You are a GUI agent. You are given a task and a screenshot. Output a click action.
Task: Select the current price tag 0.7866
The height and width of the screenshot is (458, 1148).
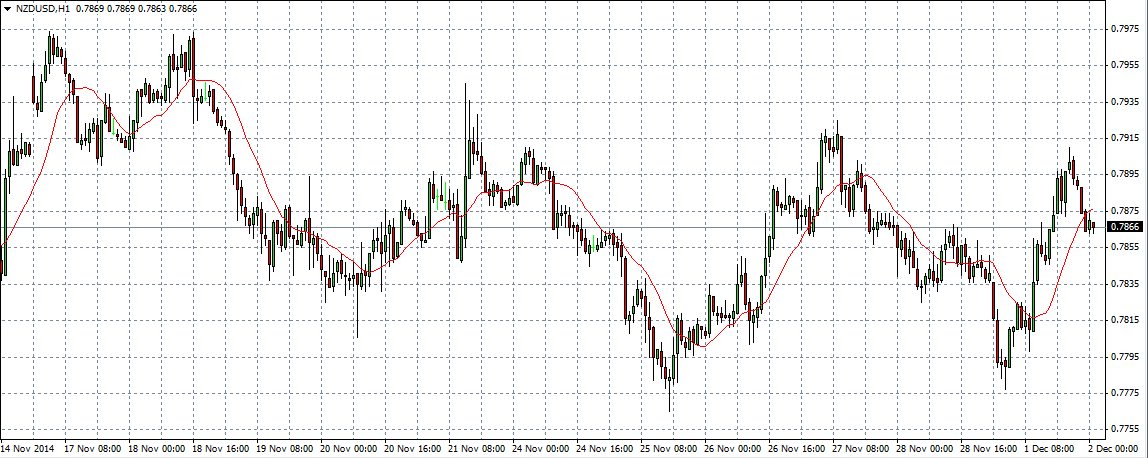(x=1126, y=227)
